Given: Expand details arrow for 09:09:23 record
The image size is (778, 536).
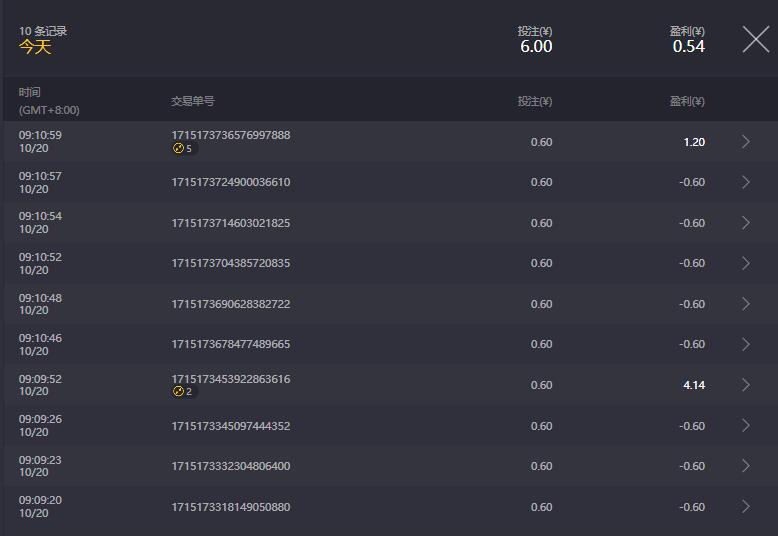Looking at the screenshot, I should (x=746, y=466).
